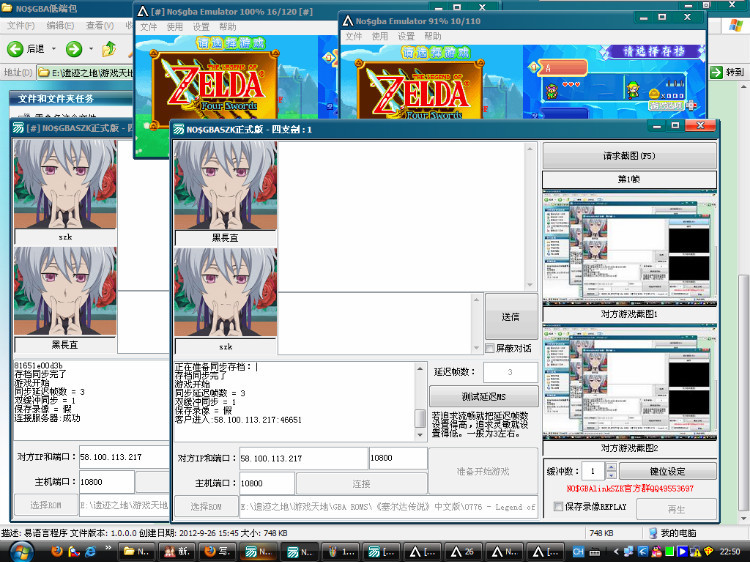
Task: Click the IP field showing 58.100.113.217 in front window
Action: [x=303, y=458]
